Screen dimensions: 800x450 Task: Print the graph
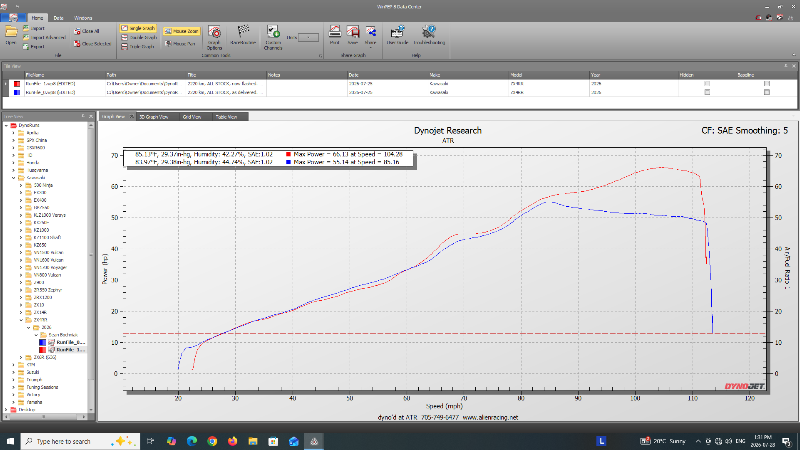pyautogui.click(x=335, y=35)
